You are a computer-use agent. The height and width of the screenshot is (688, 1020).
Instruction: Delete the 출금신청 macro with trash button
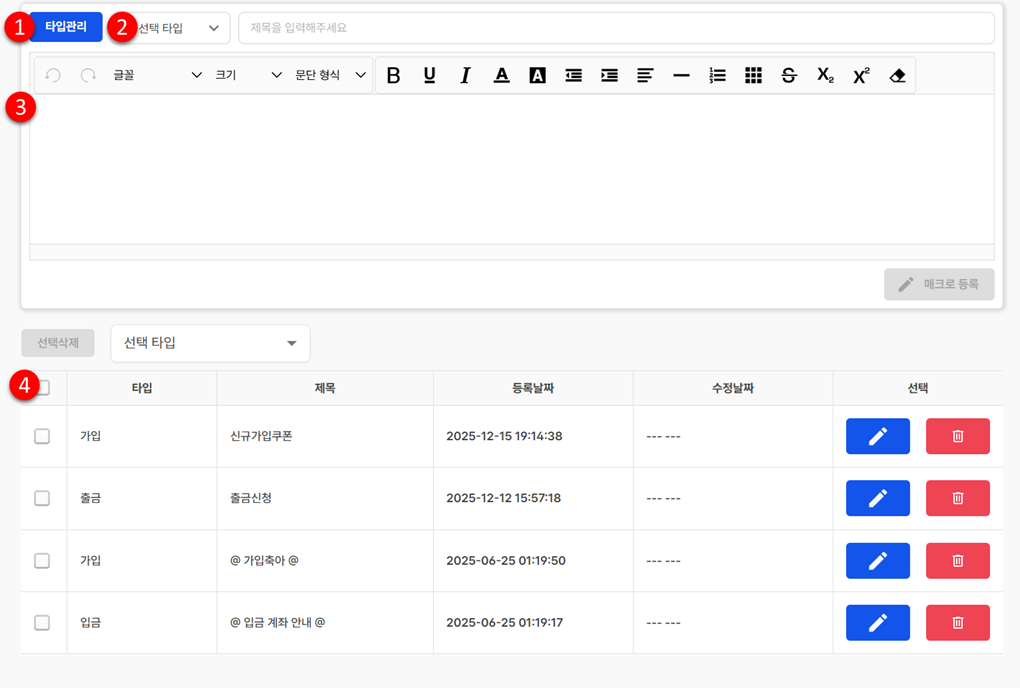(957, 498)
